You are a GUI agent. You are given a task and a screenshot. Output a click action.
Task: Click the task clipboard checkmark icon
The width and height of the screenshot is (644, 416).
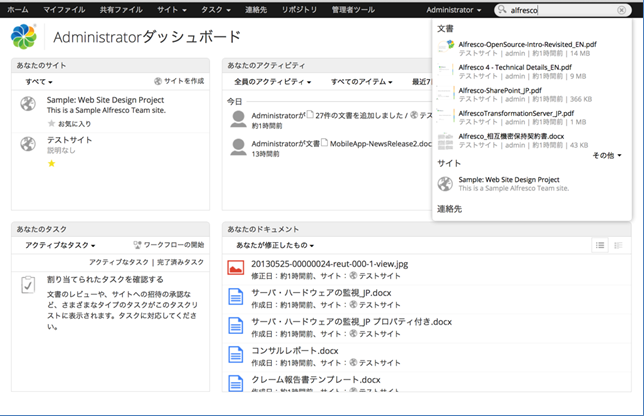[28, 285]
